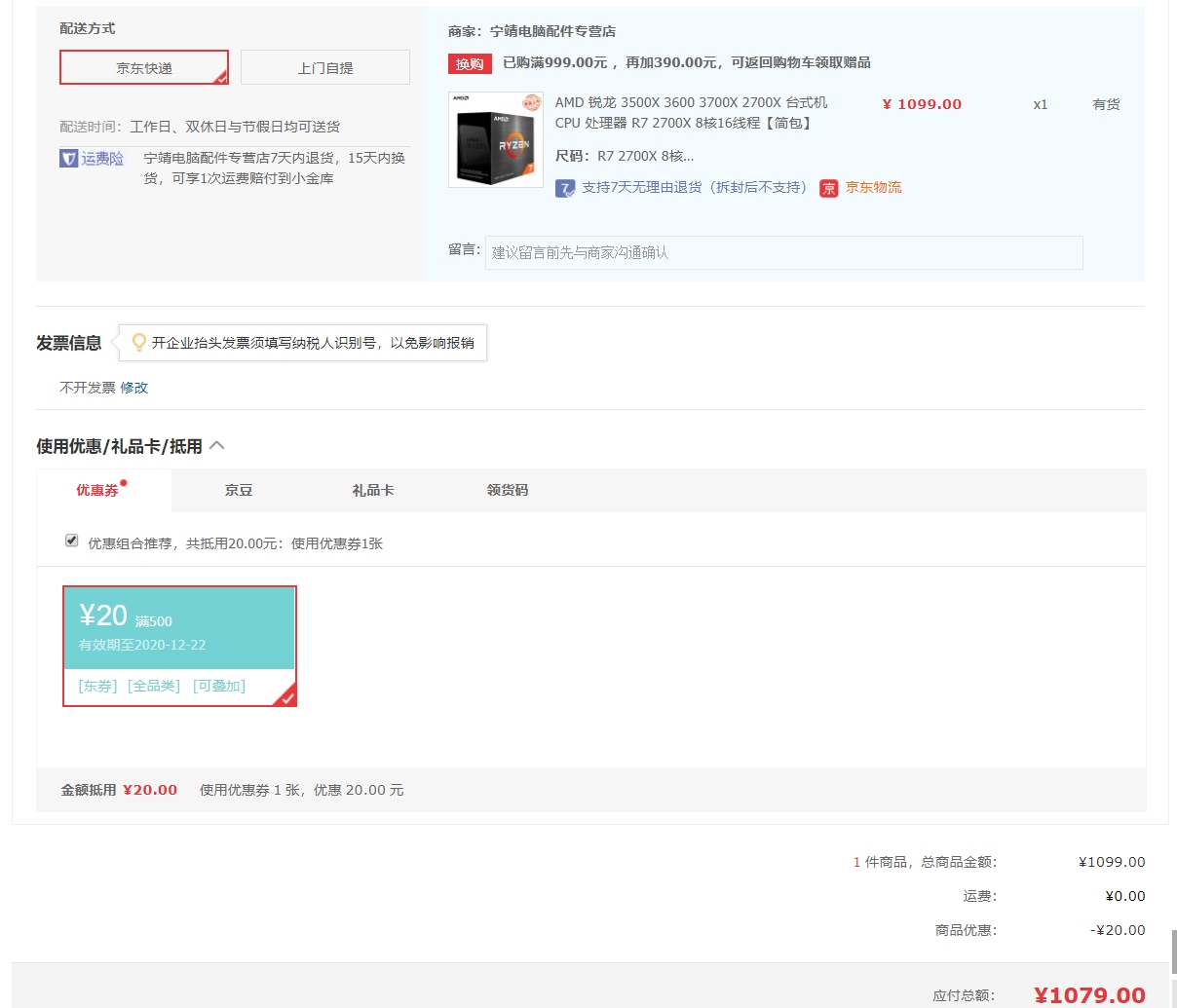The height and width of the screenshot is (1008, 1177).
Task: Open the AMD 锐龙 product title
Action: [x=692, y=112]
